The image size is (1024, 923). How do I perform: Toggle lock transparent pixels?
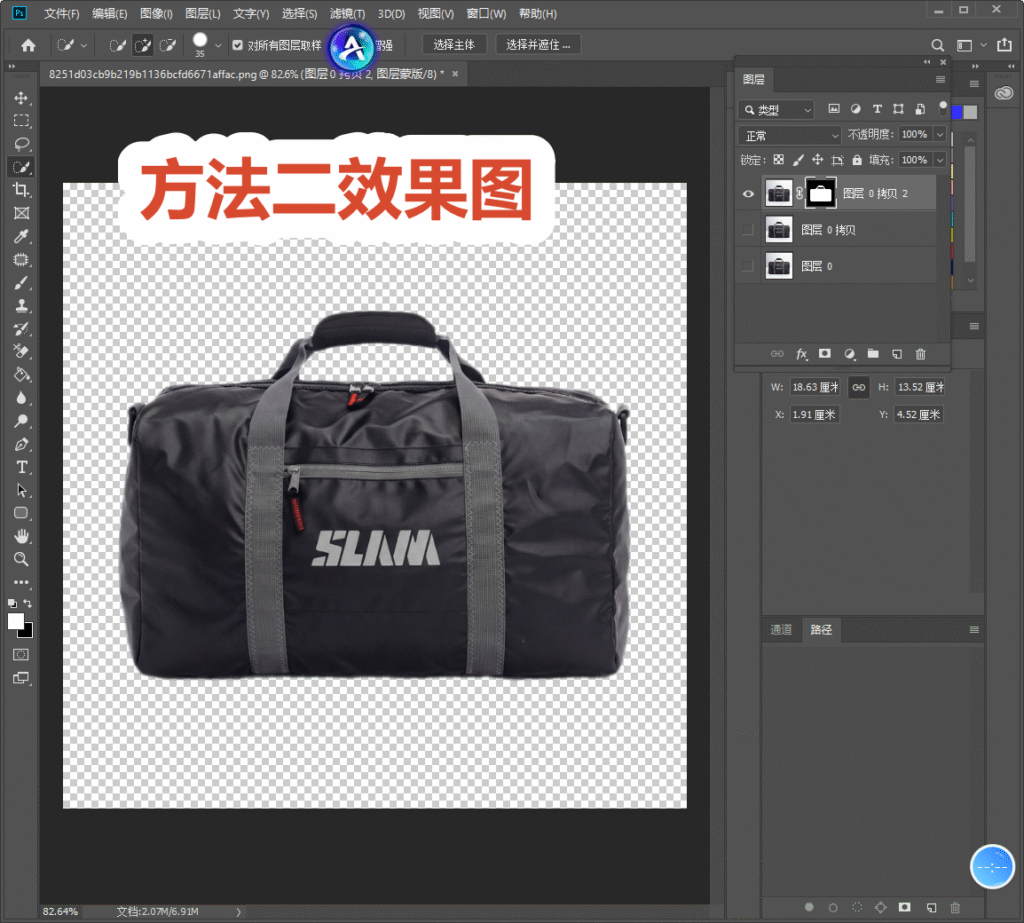coord(778,160)
